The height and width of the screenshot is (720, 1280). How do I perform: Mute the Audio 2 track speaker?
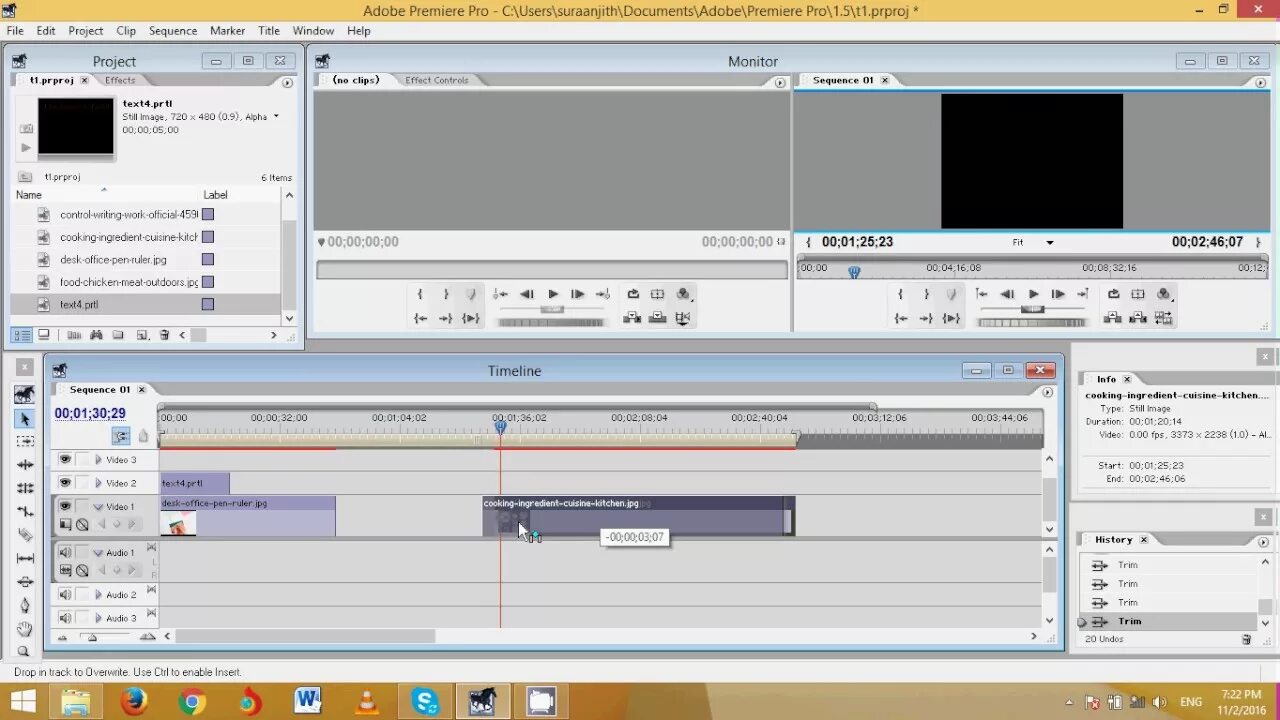pyautogui.click(x=65, y=595)
